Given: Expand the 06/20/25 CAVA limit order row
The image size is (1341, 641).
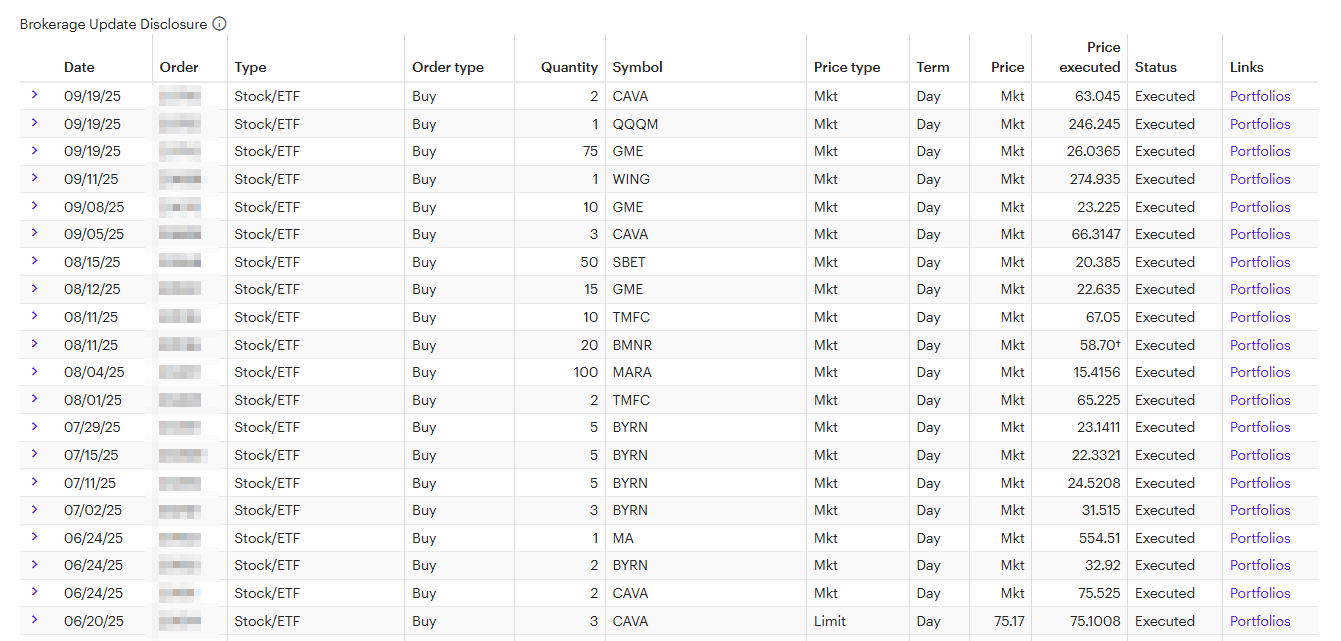Looking at the screenshot, I should point(34,620).
